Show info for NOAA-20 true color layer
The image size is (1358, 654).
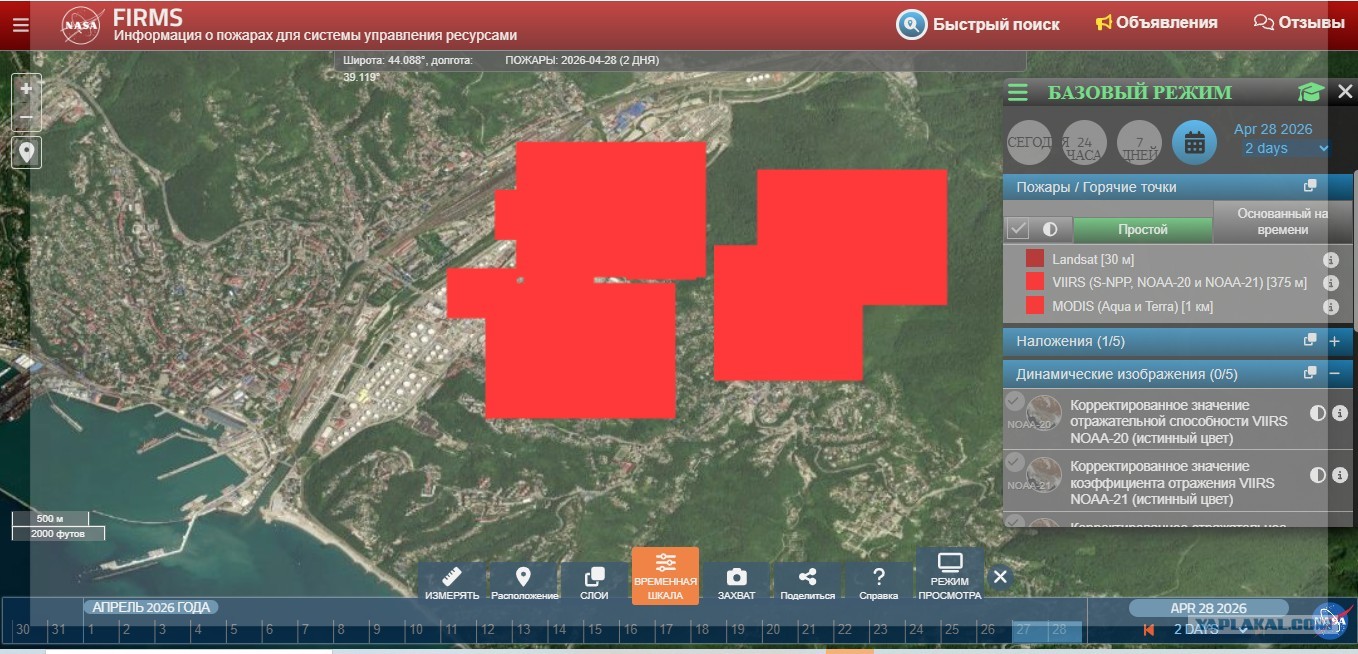pyautogui.click(x=1340, y=413)
